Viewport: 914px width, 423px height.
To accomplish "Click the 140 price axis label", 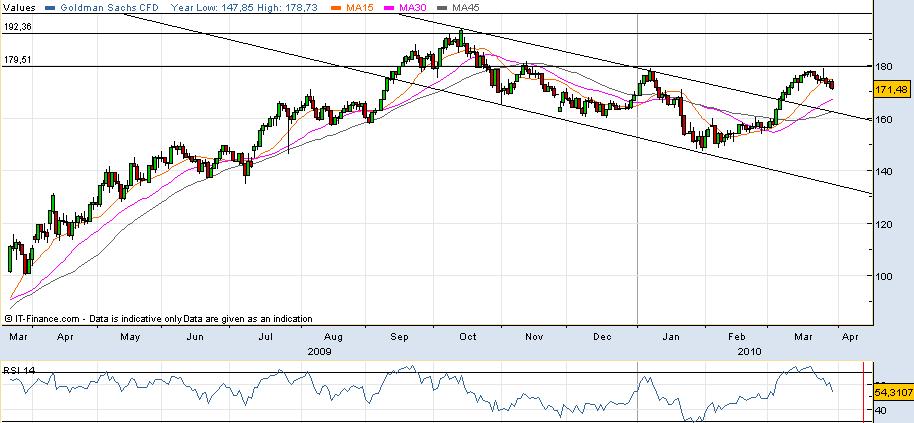I will tap(886, 171).
